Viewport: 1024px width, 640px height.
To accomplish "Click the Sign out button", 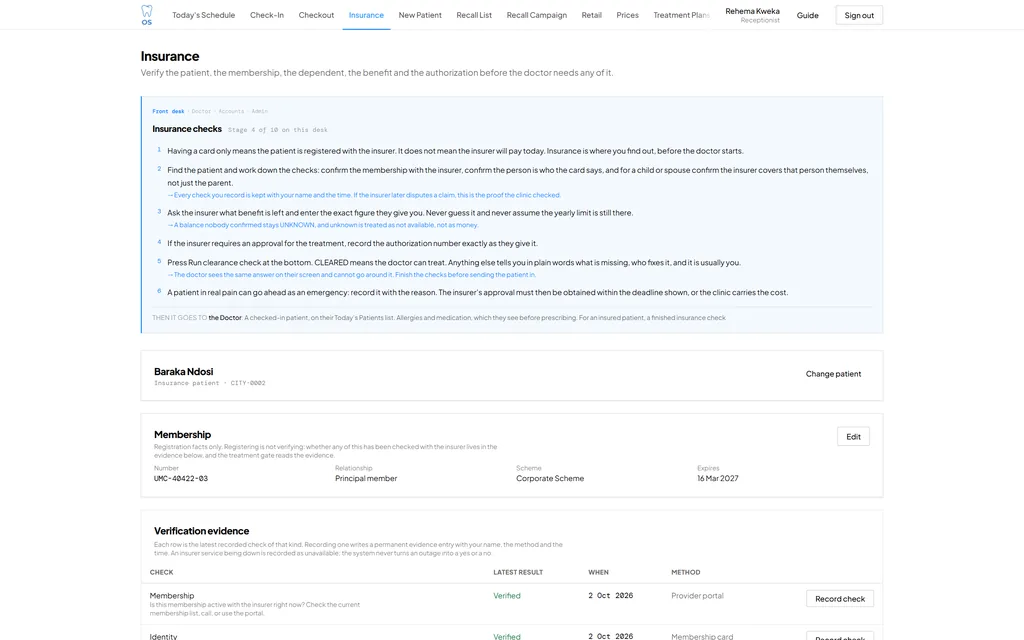I will coord(859,15).
